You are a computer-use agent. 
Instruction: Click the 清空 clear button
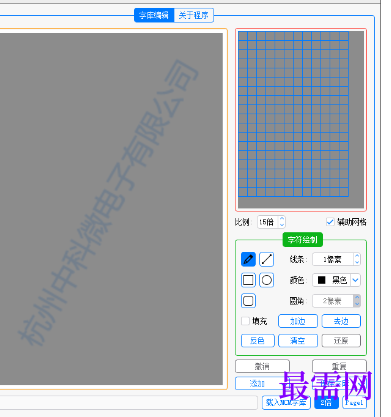click(298, 341)
